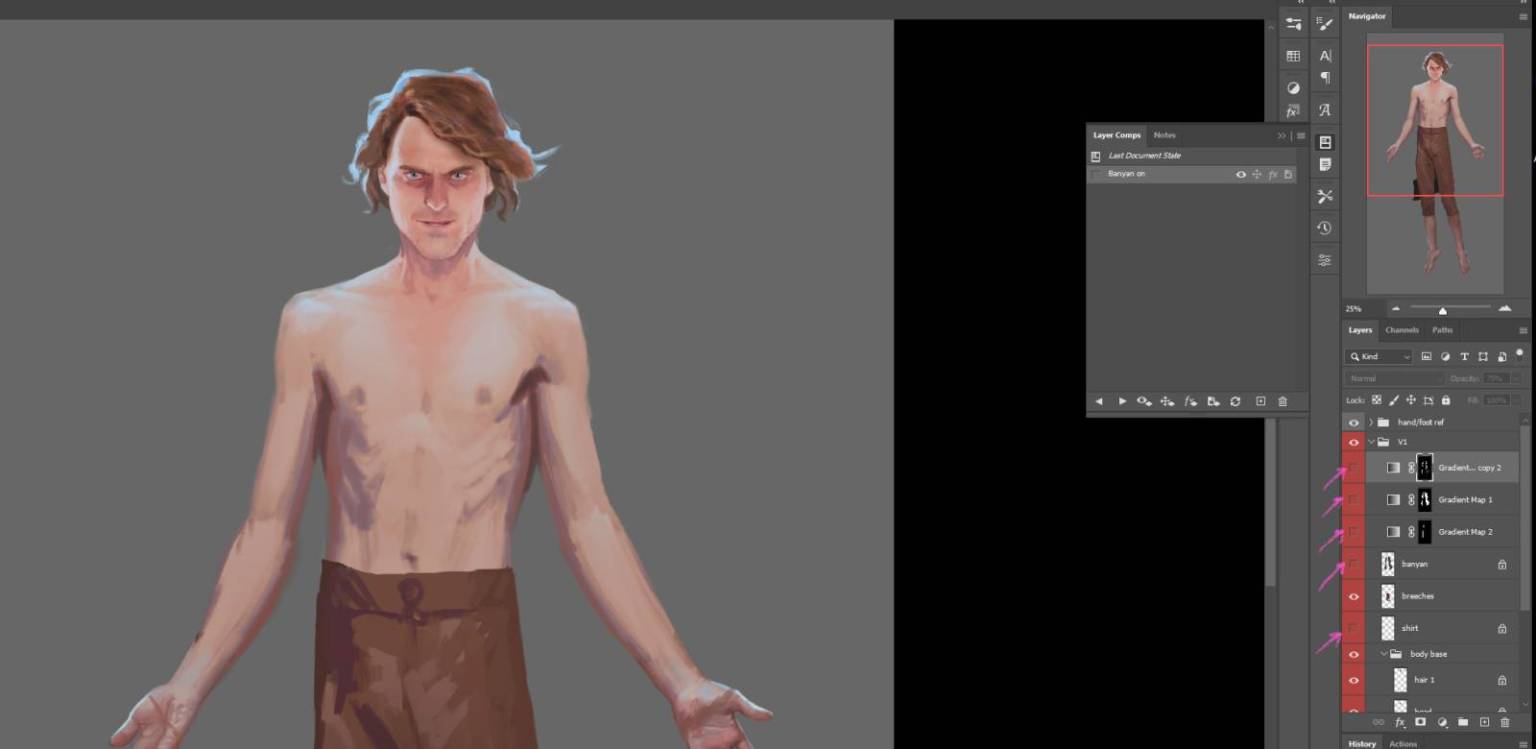Select the Gradient Map 1 layer
Screen dimensions: 1536x749
1465,500
